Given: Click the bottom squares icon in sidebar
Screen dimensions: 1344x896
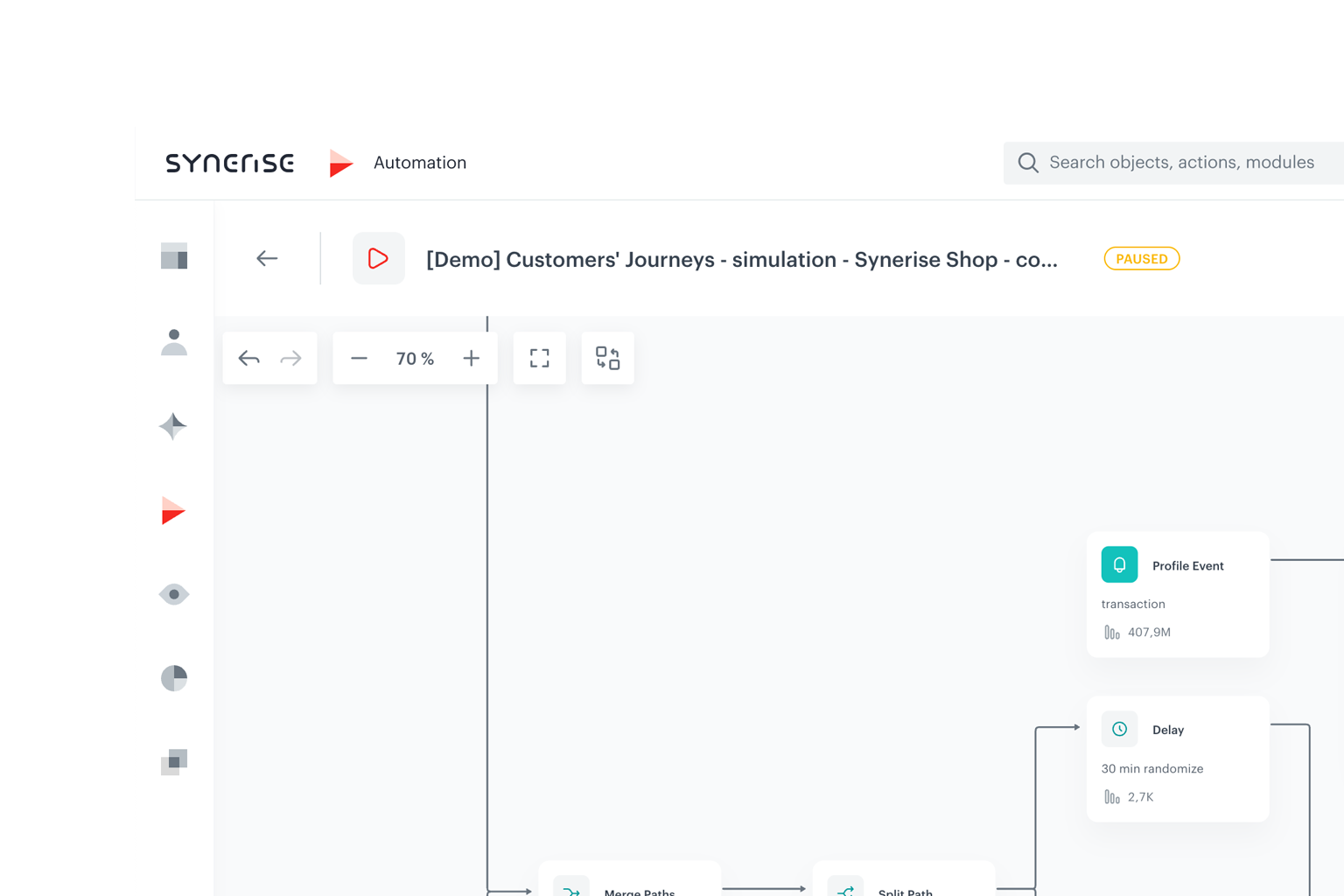Looking at the screenshot, I should 173,762.
